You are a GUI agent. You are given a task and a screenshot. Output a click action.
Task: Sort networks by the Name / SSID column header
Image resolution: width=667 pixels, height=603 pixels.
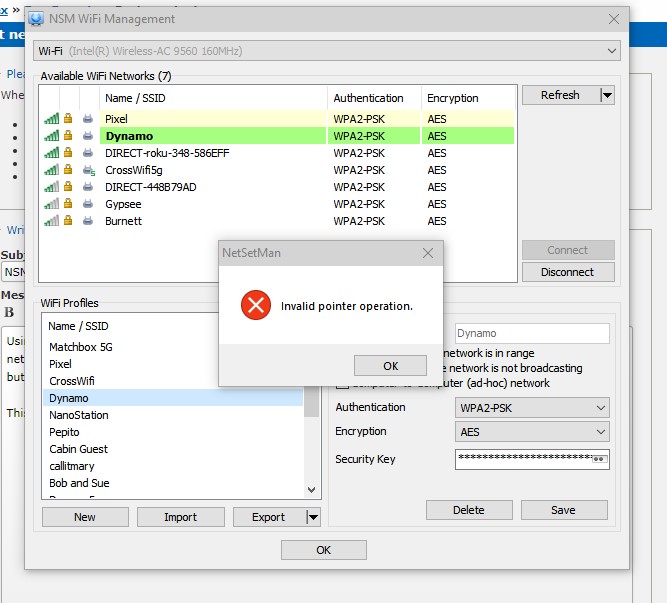pos(214,98)
